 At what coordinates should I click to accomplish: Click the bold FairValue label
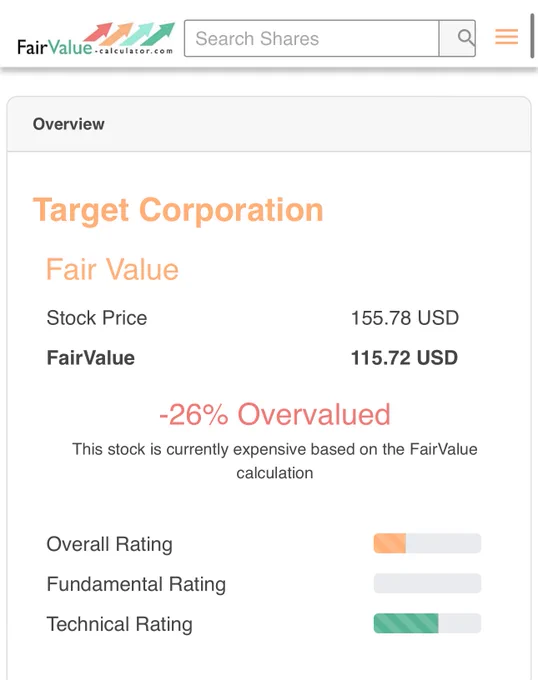tap(91, 358)
